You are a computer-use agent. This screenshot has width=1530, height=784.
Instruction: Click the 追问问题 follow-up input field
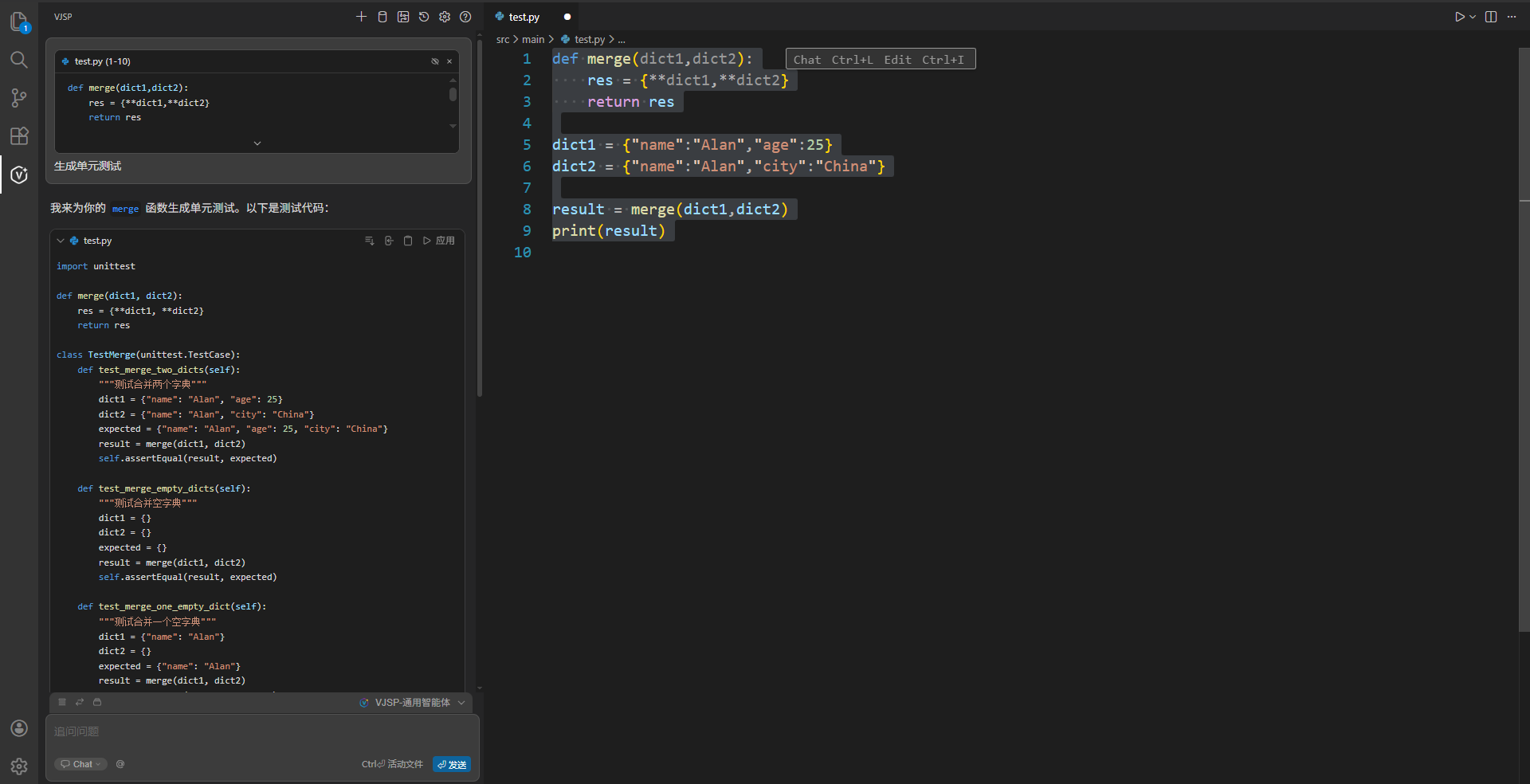263,731
